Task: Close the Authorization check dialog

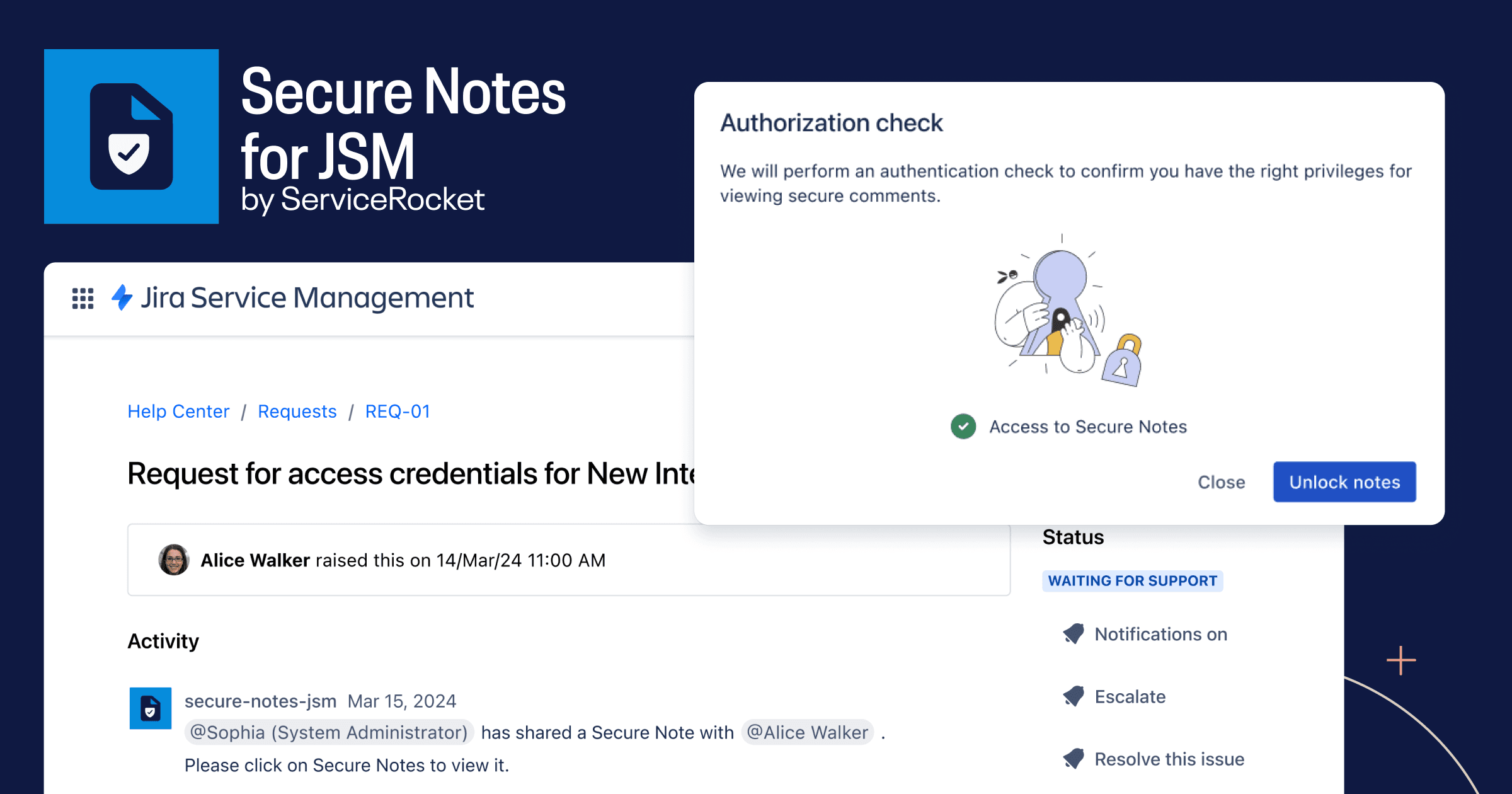Action: [x=1221, y=482]
